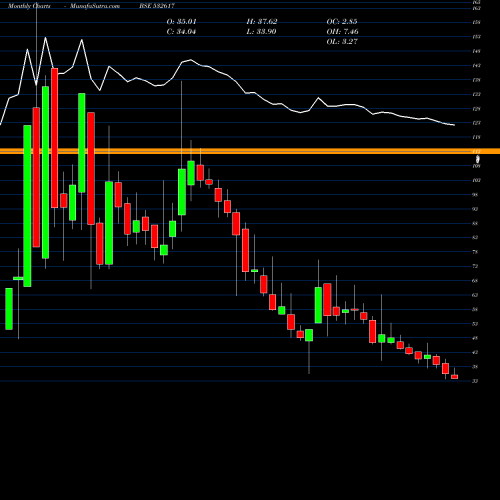The width and height of the screenshot is (500, 500).
Task: Click the '68' price axis label
Action: point(475,281)
